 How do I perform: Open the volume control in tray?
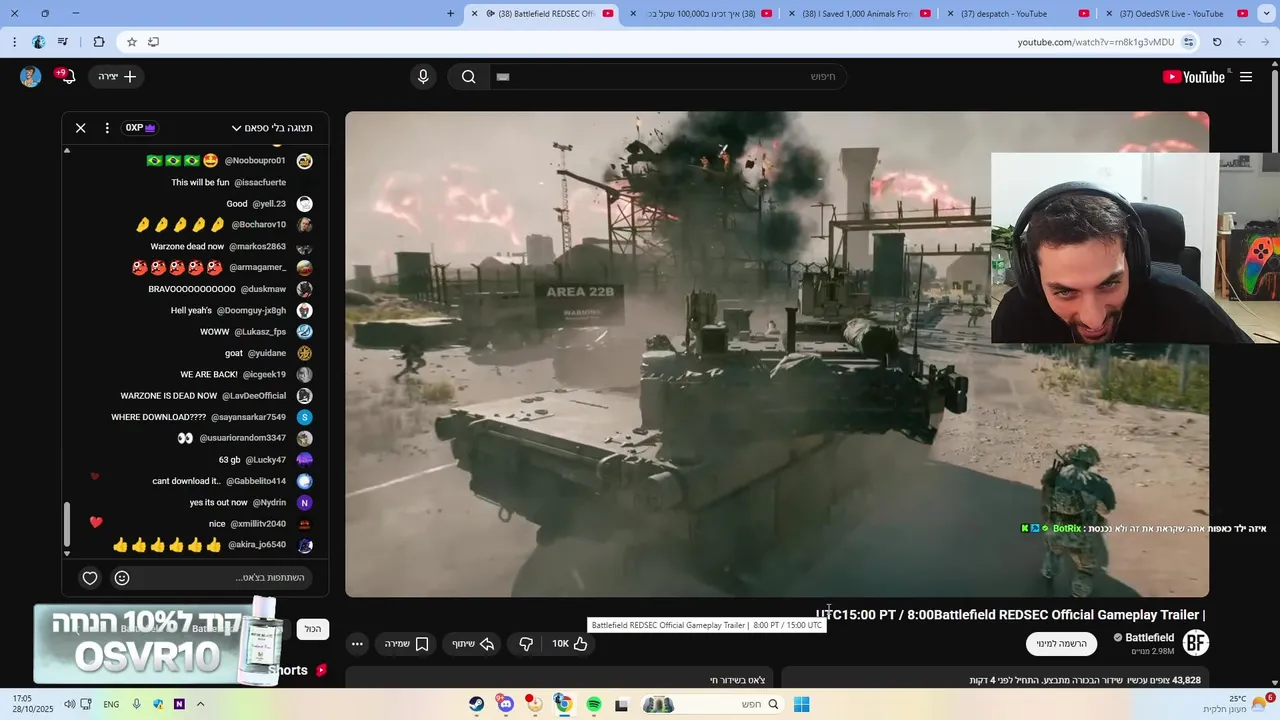70,704
